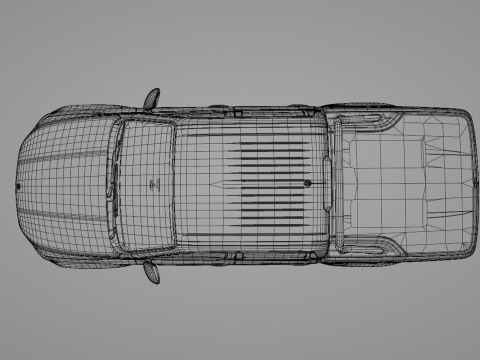Image resolution: width=480 pixels, height=360 pixels.
Task: Pick the roof antenna base on the cab
Action: tap(307, 183)
